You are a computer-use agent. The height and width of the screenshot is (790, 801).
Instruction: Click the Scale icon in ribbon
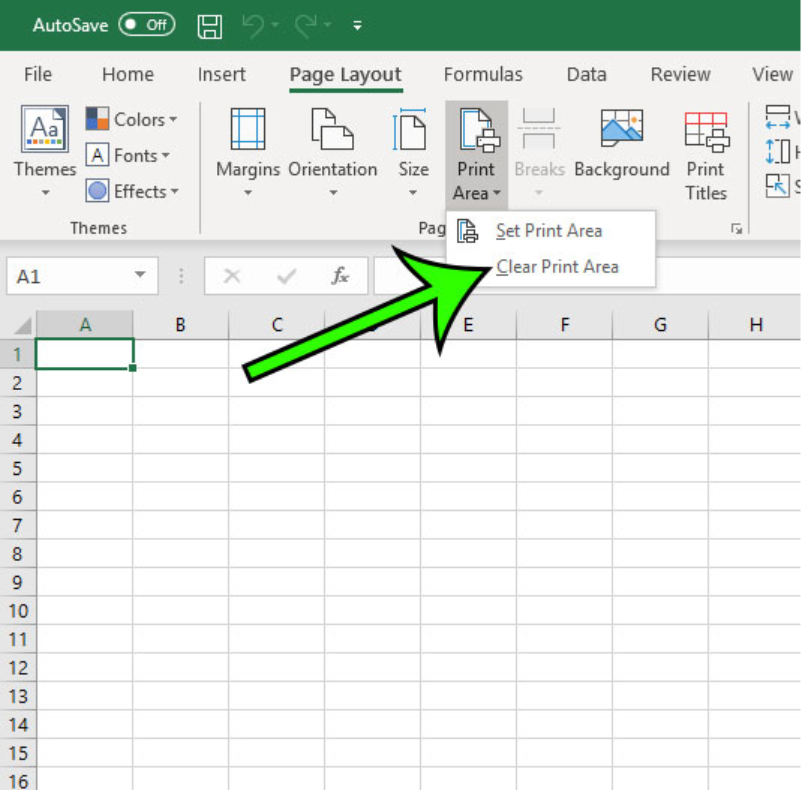click(778, 185)
